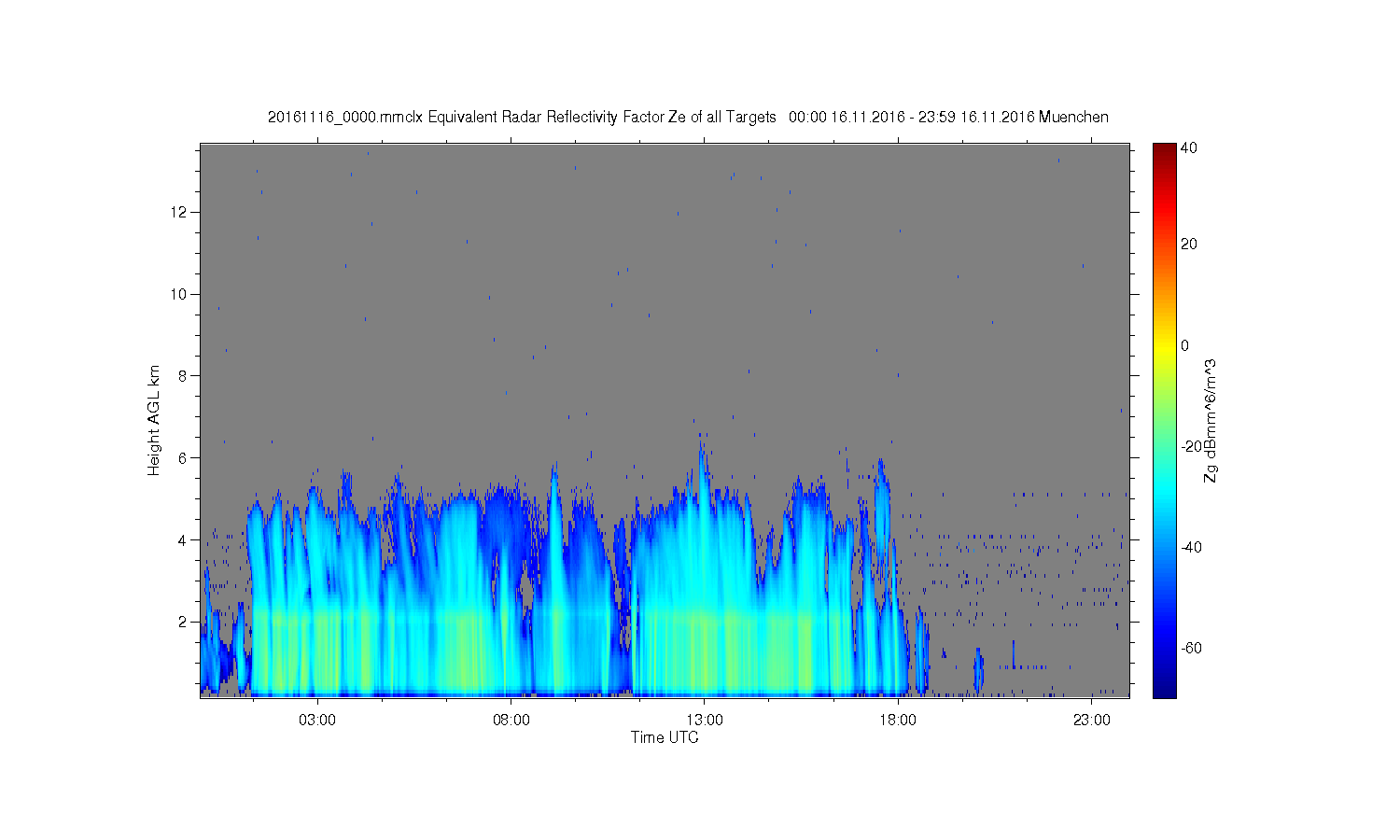Click the colorbar label '-60'
1400x840 pixels.
click(x=1191, y=648)
